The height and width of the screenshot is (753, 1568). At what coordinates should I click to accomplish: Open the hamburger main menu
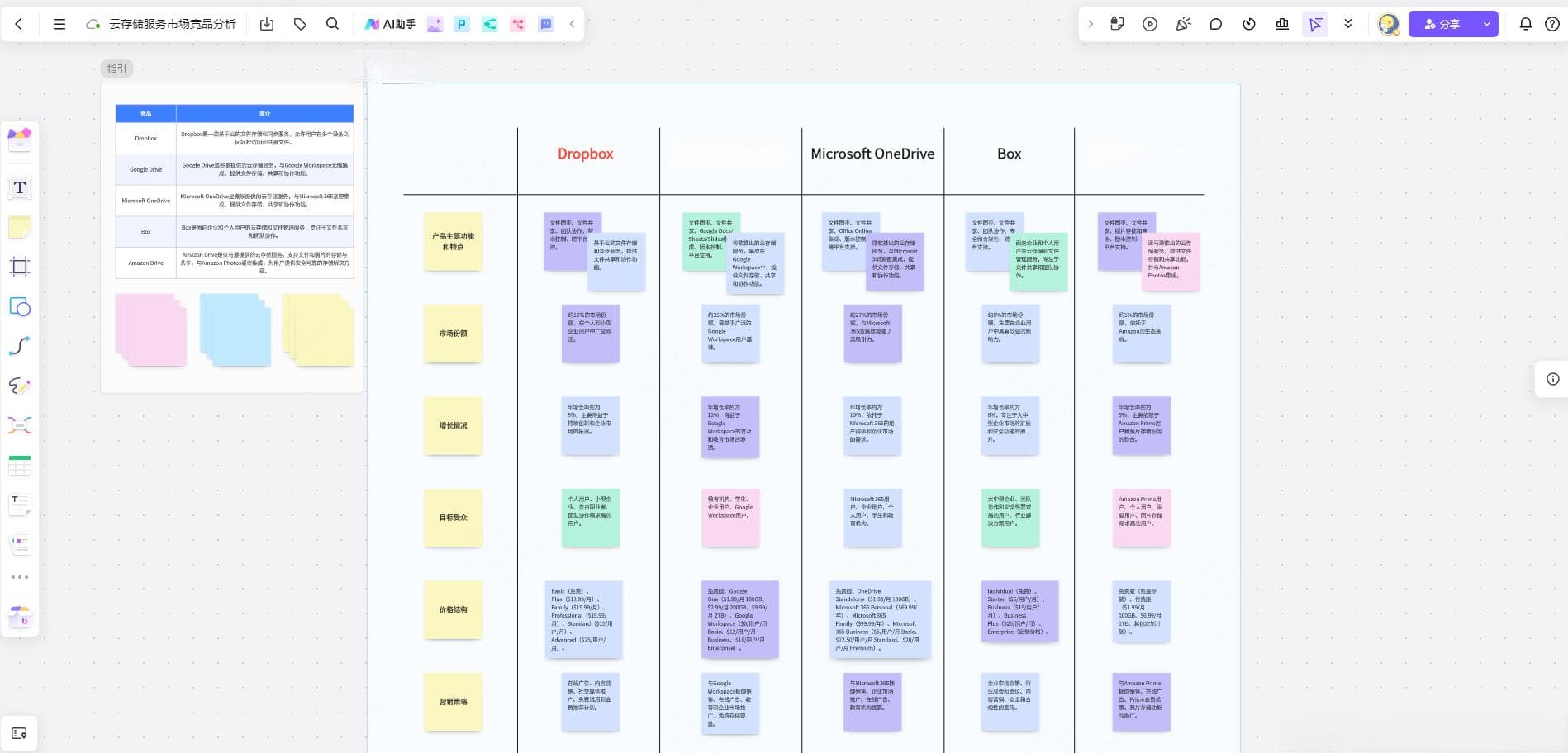pos(59,24)
